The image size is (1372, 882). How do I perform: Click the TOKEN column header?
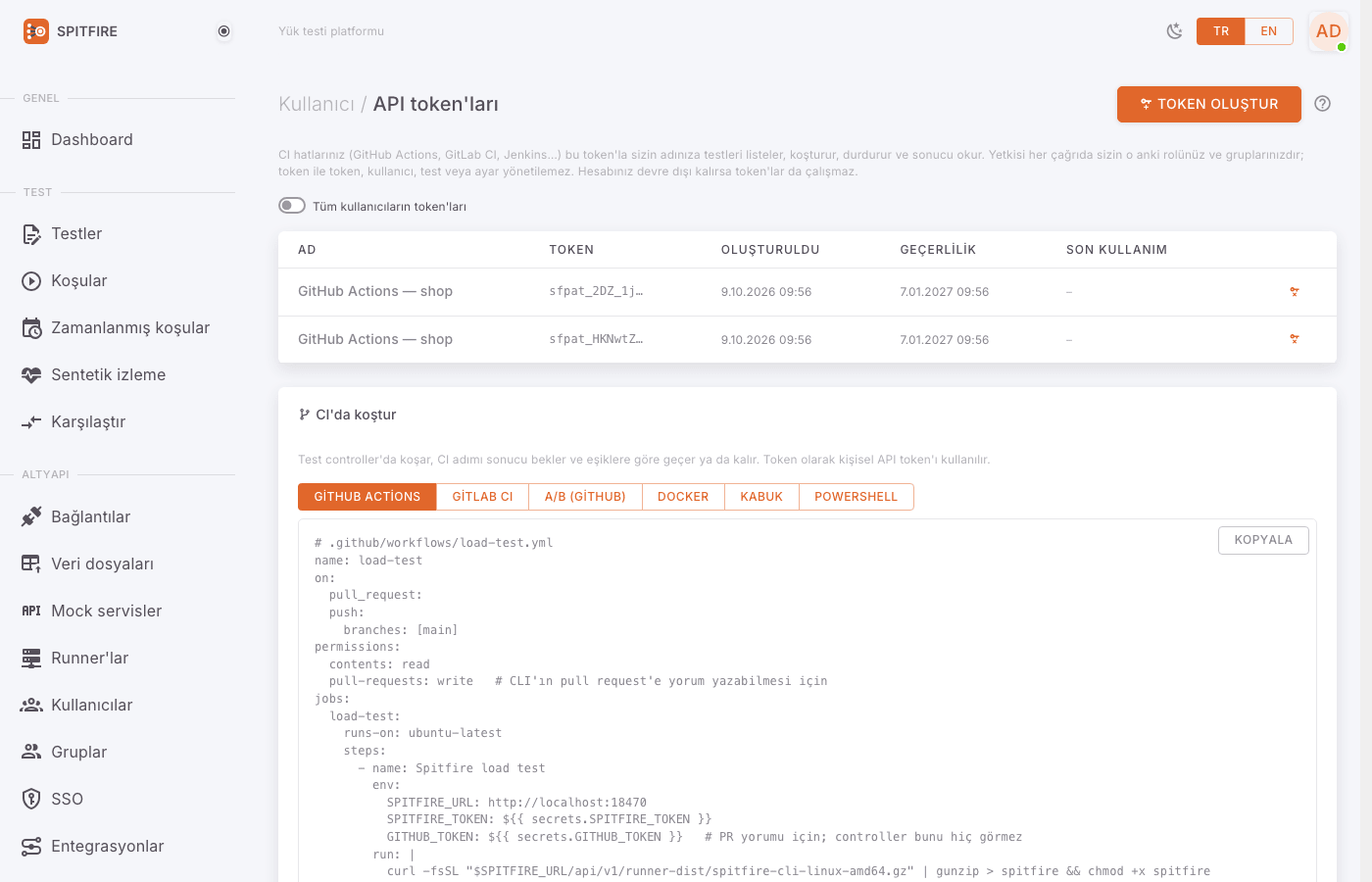571,250
